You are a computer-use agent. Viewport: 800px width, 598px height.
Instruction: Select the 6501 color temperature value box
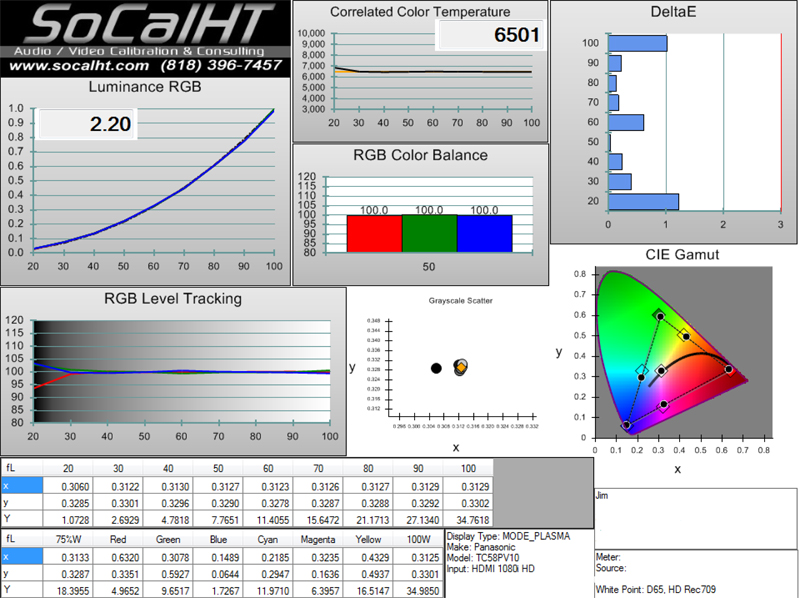click(490, 36)
